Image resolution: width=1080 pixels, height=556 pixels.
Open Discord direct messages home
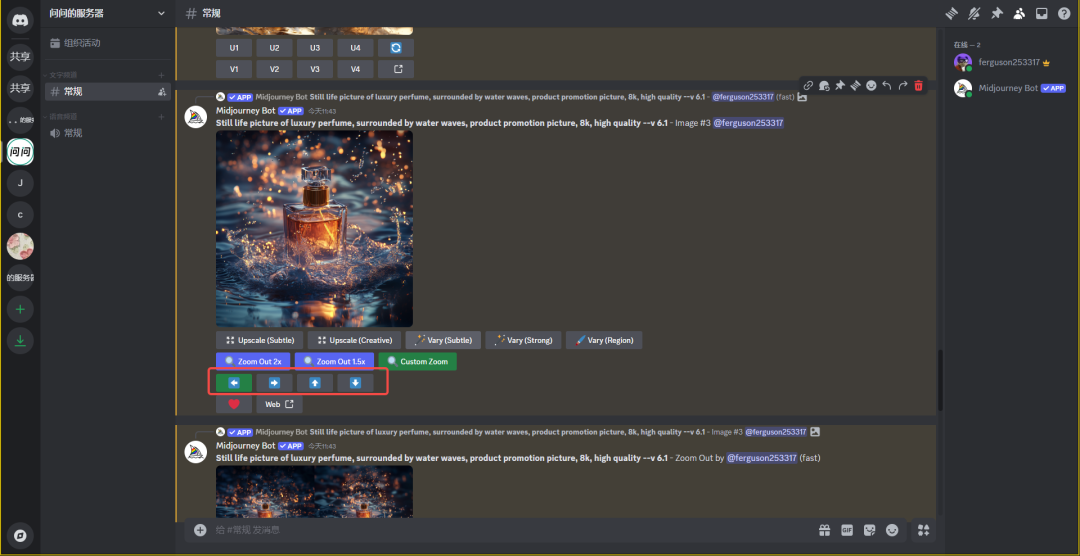(20, 20)
